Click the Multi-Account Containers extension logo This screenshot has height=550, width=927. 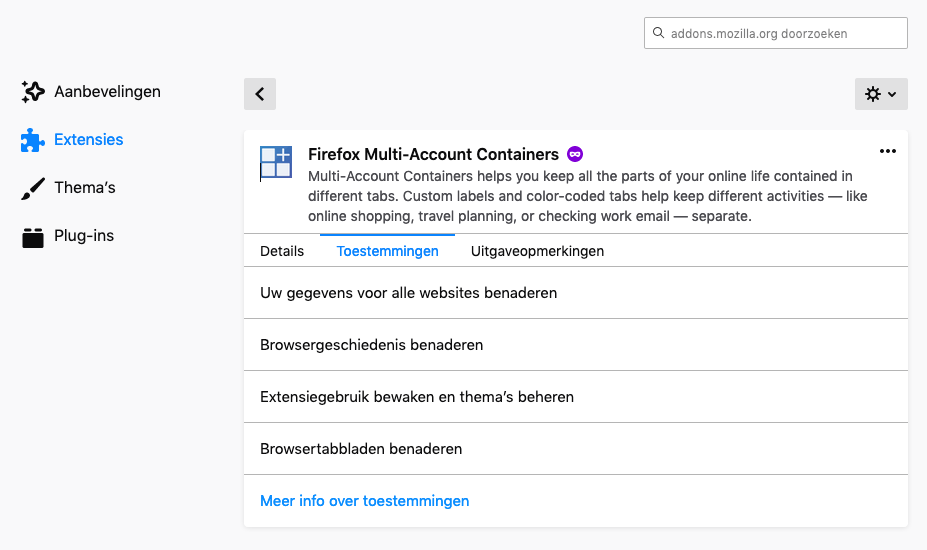[275, 162]
